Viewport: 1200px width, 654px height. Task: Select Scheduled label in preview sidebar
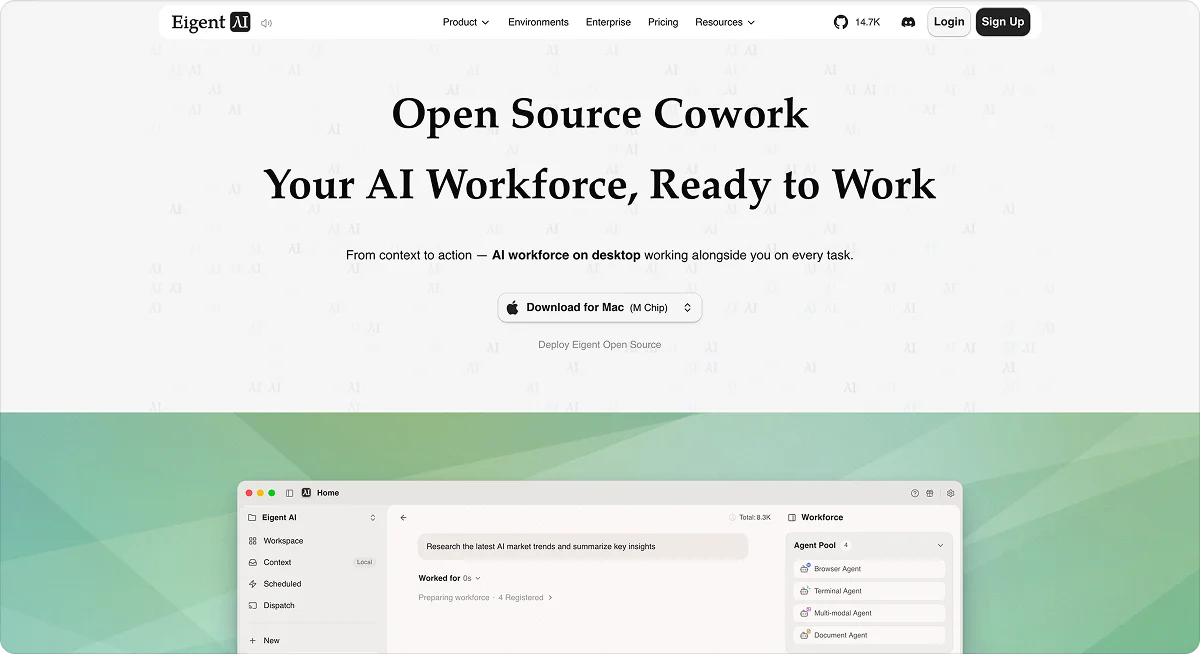tap(282, 584)
